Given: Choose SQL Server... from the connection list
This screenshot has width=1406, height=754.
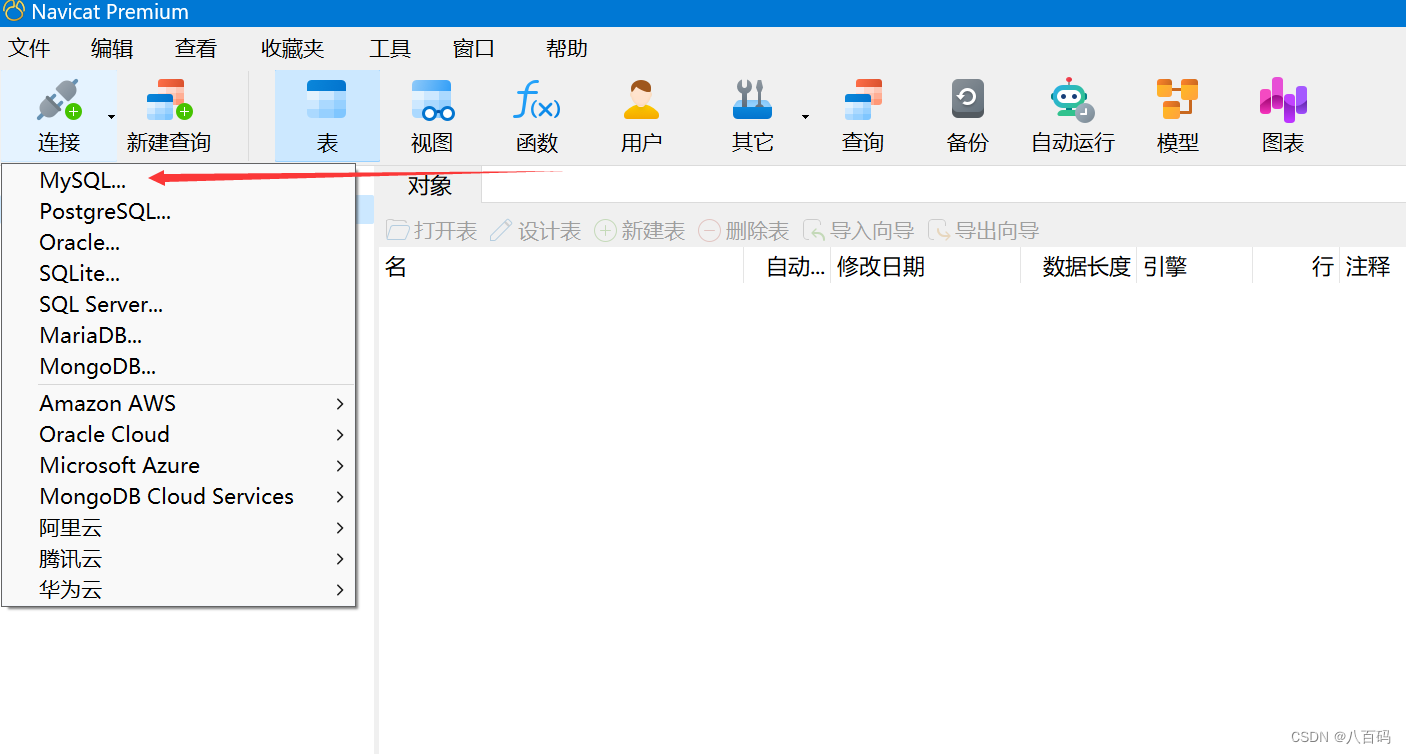Looking at the screenshot, I should pyautogui.click(x=179, y=304).
